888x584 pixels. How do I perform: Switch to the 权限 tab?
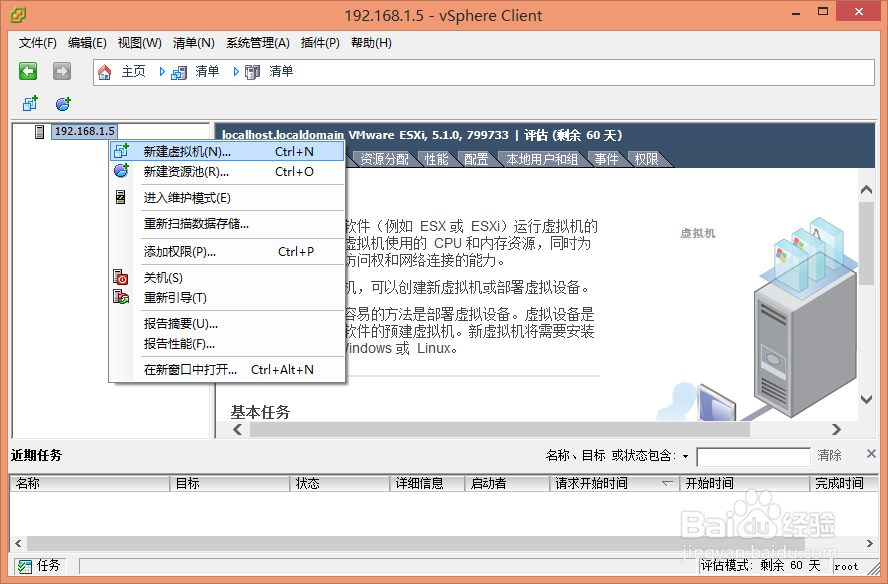coord(646,159)
